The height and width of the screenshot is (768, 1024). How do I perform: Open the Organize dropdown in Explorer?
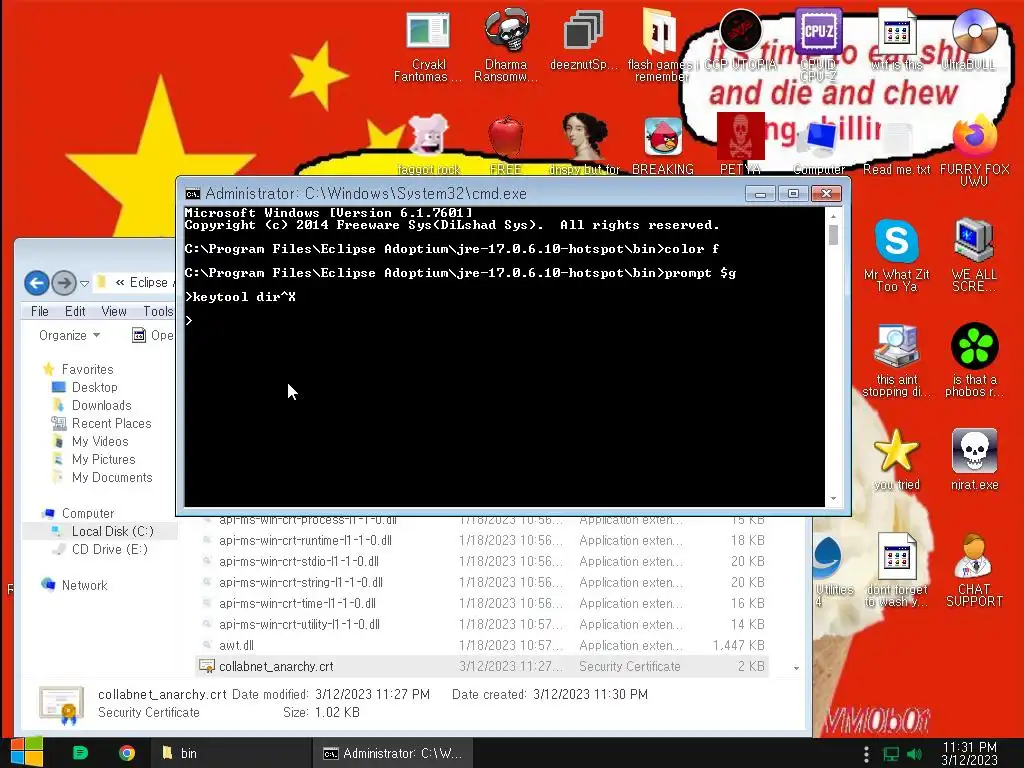[x=69, y=335]
